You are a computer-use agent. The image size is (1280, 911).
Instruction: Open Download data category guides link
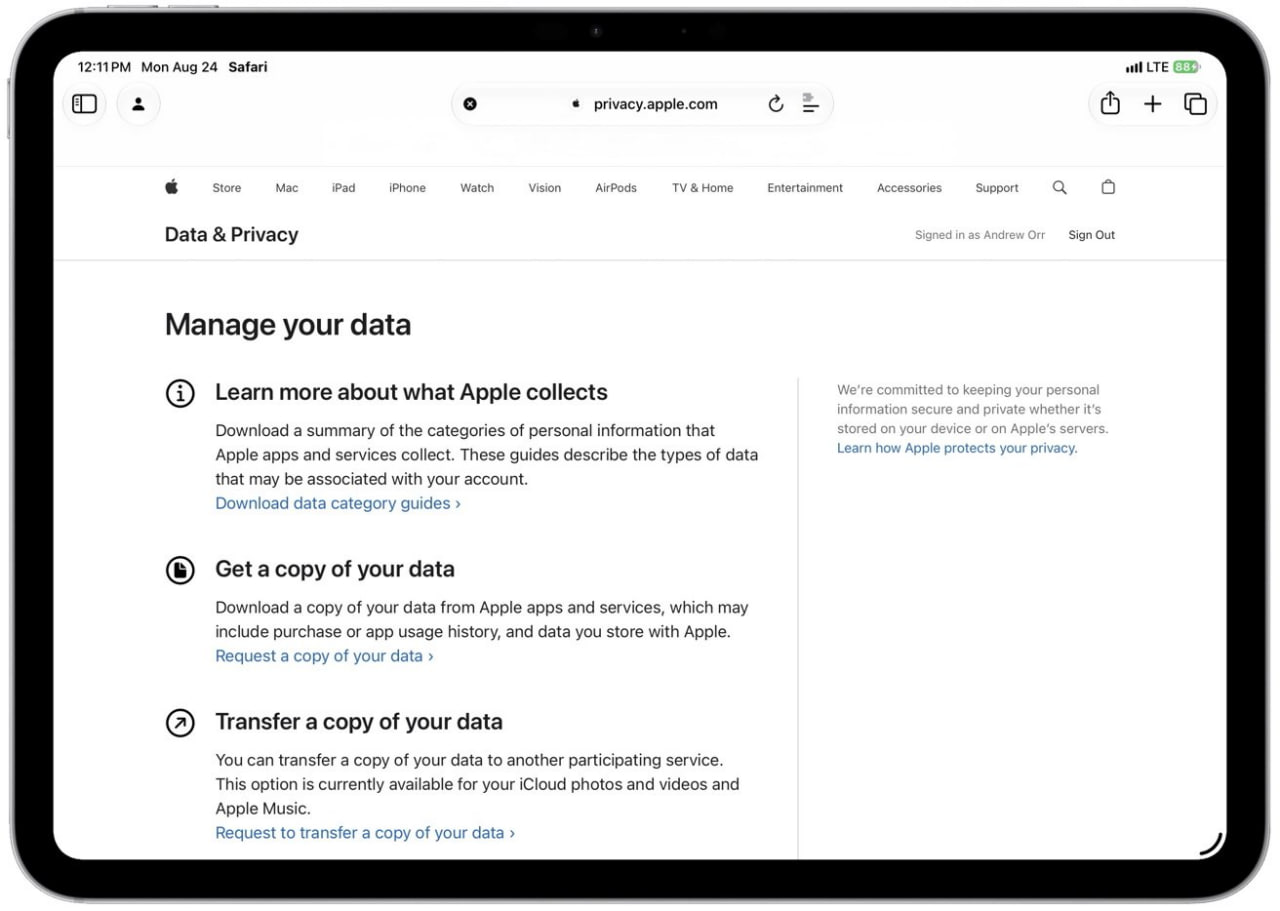tap(338, 503)
